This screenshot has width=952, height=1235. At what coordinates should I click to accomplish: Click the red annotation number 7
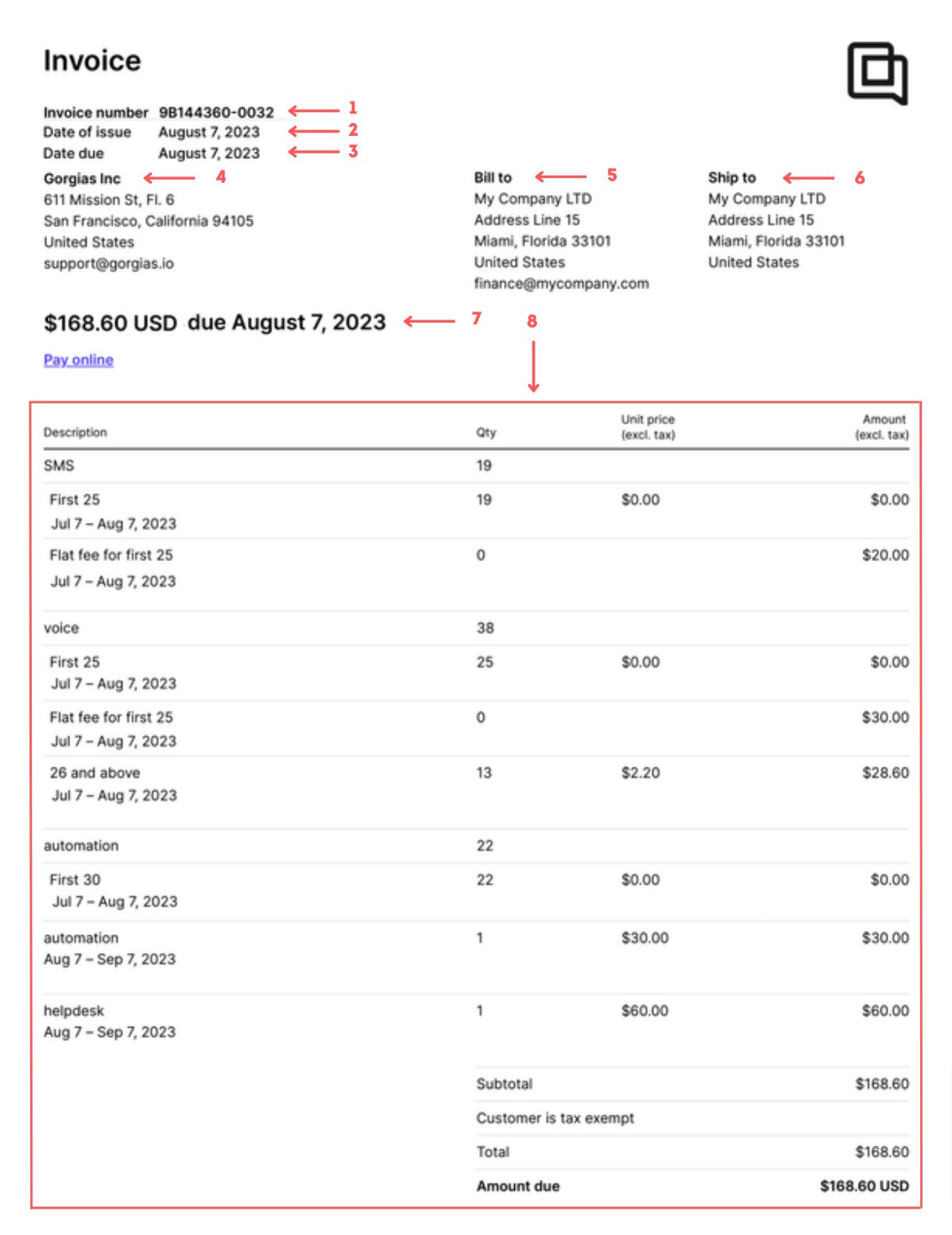click(477, 319)
